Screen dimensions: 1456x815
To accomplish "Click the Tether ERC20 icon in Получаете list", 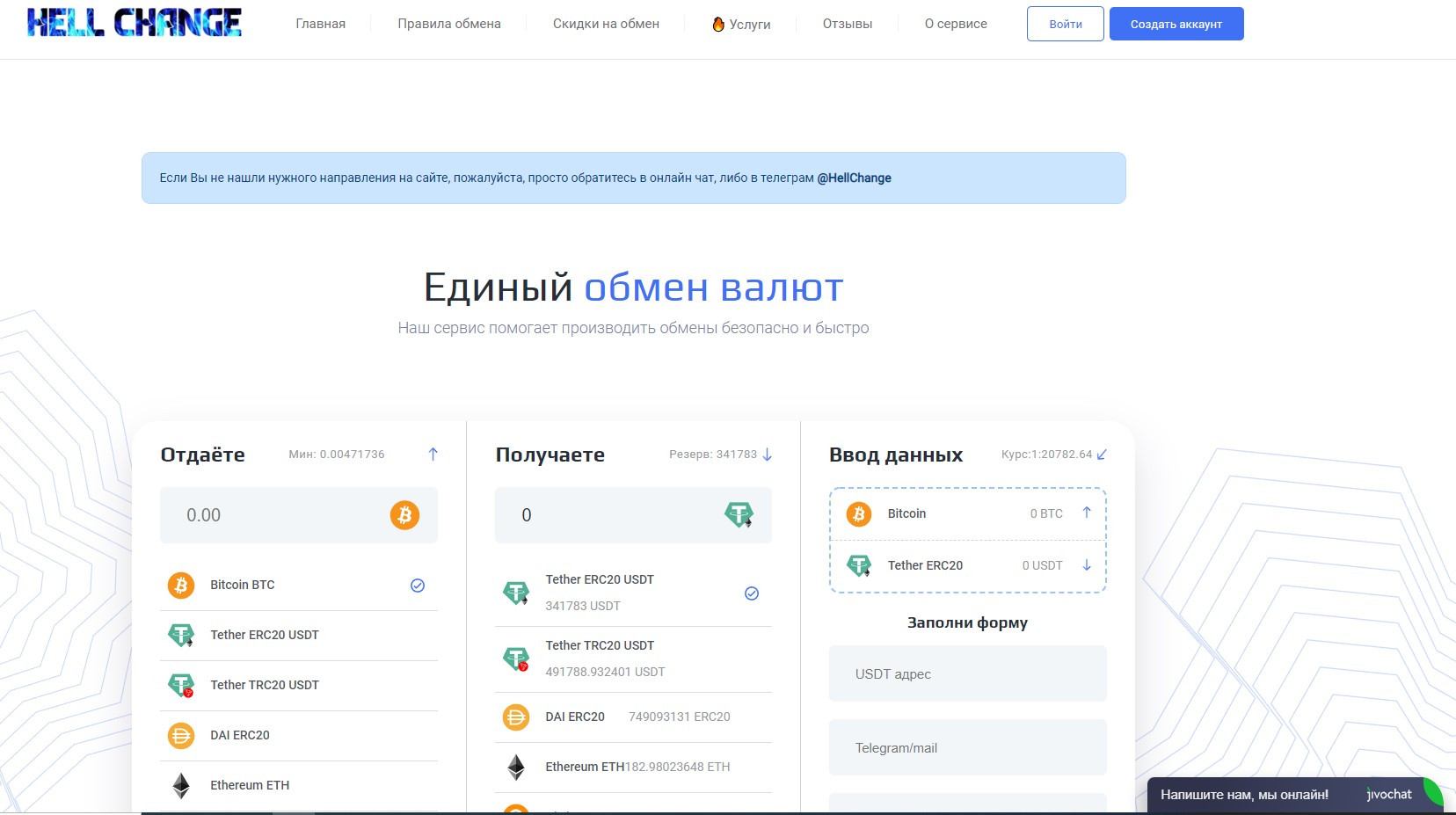I will click(x=516, y=593).
